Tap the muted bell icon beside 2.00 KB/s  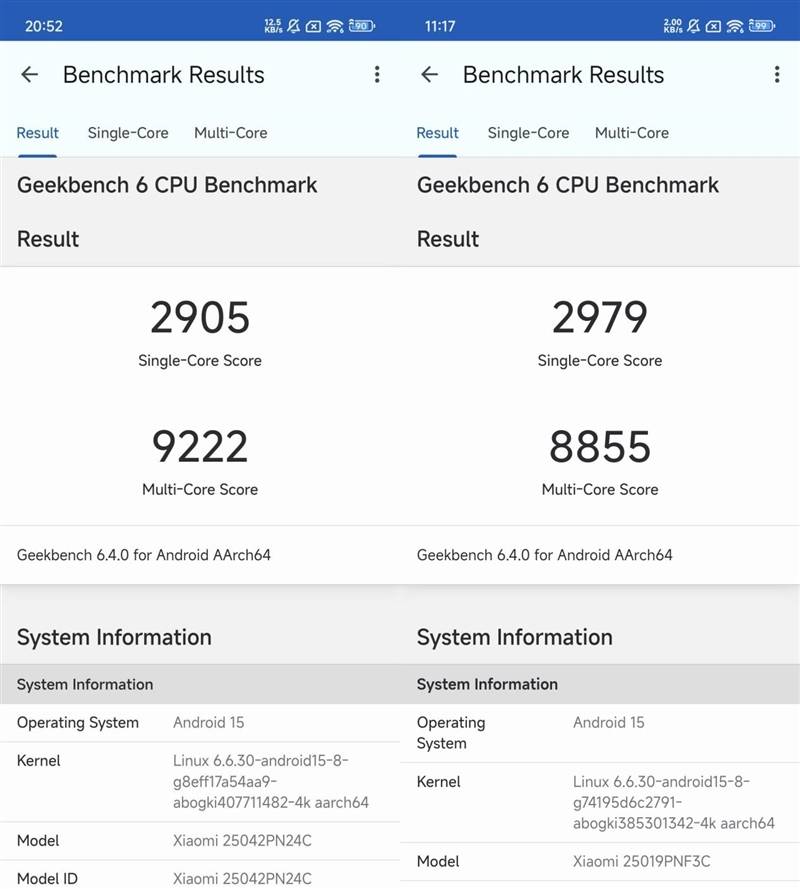(x=693, y=26)
